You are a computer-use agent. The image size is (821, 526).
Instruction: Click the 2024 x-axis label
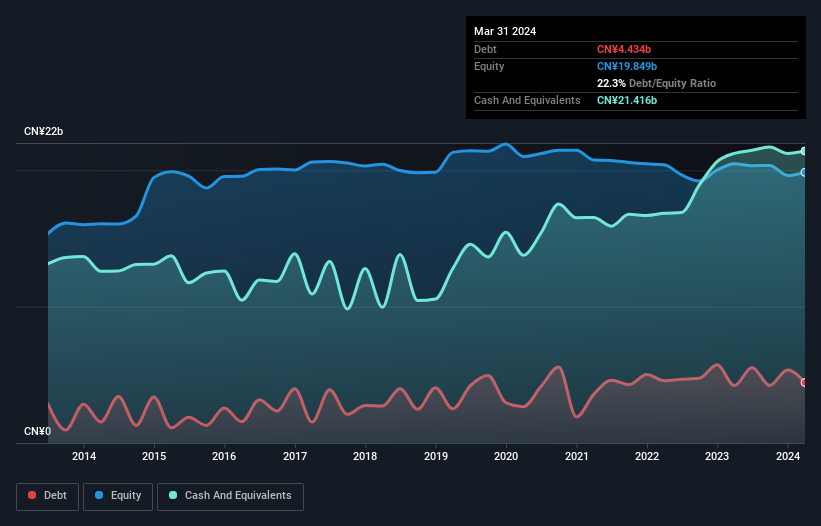tap(787, 456)
